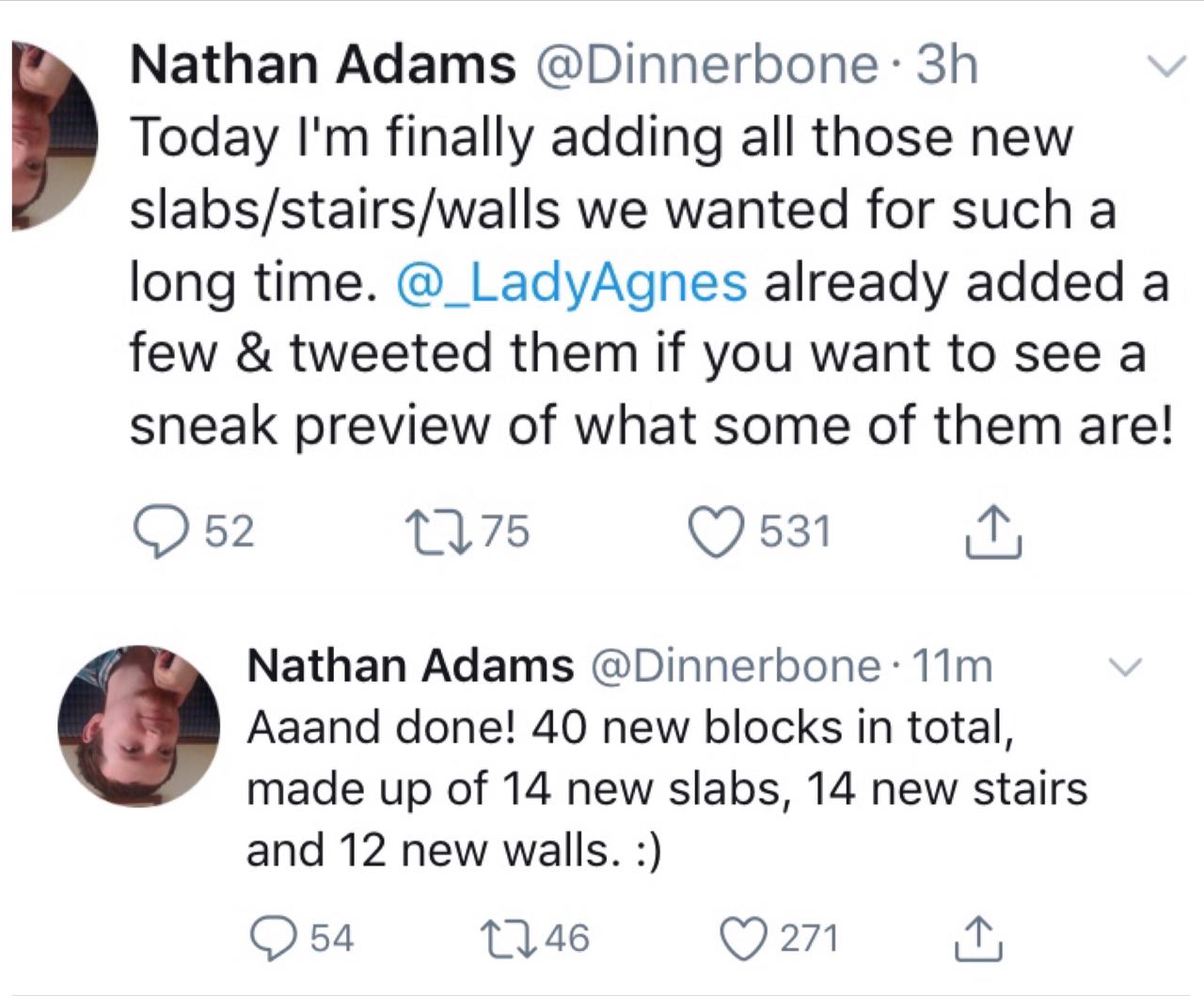Share the "Aaand done!" tweet
This screenshot has height=996, width=1204.
[976, 939]
